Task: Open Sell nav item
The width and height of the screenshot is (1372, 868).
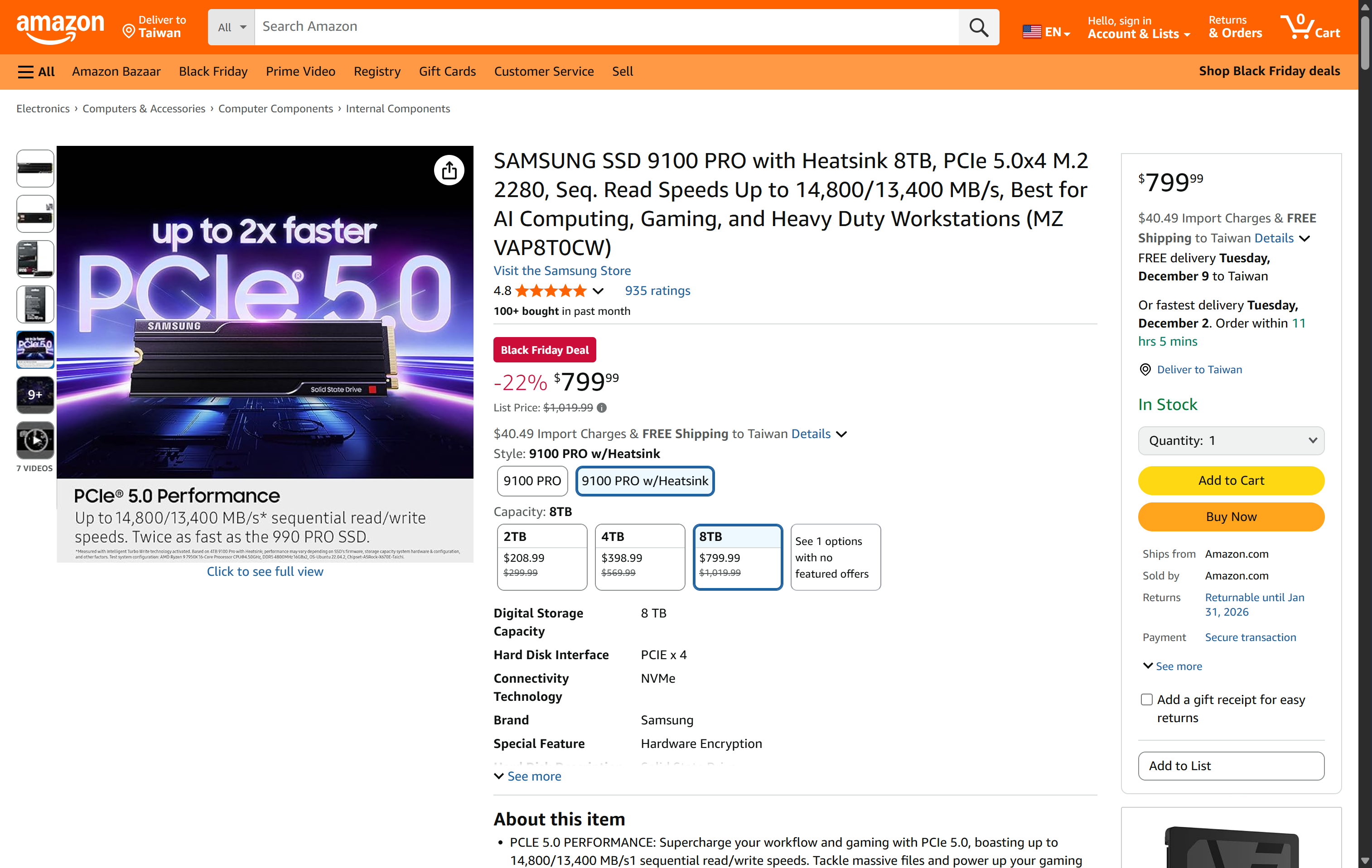Action: tap(622, 71)
